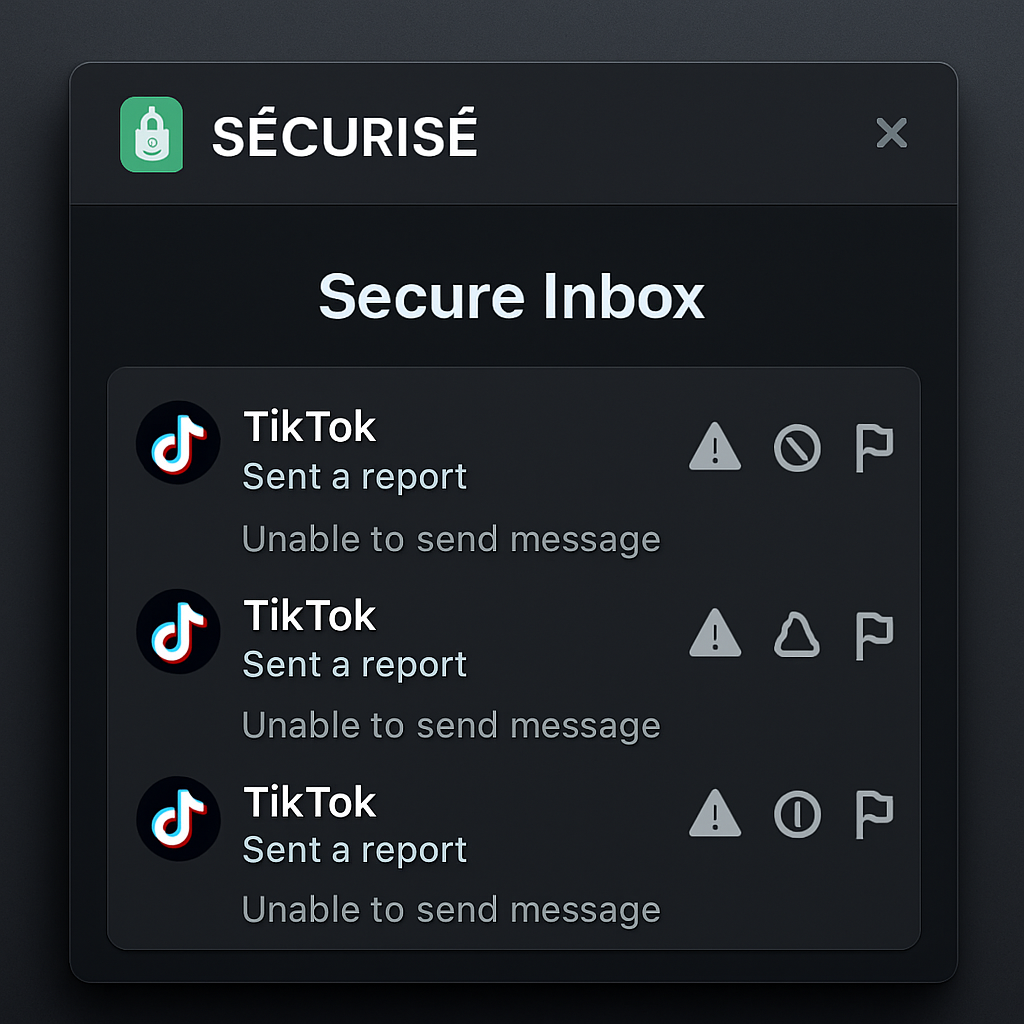This screenshot has width=1024, height=1024.
Task: Click 'Unable to send message' under the first report
Action: coord(450,538)
